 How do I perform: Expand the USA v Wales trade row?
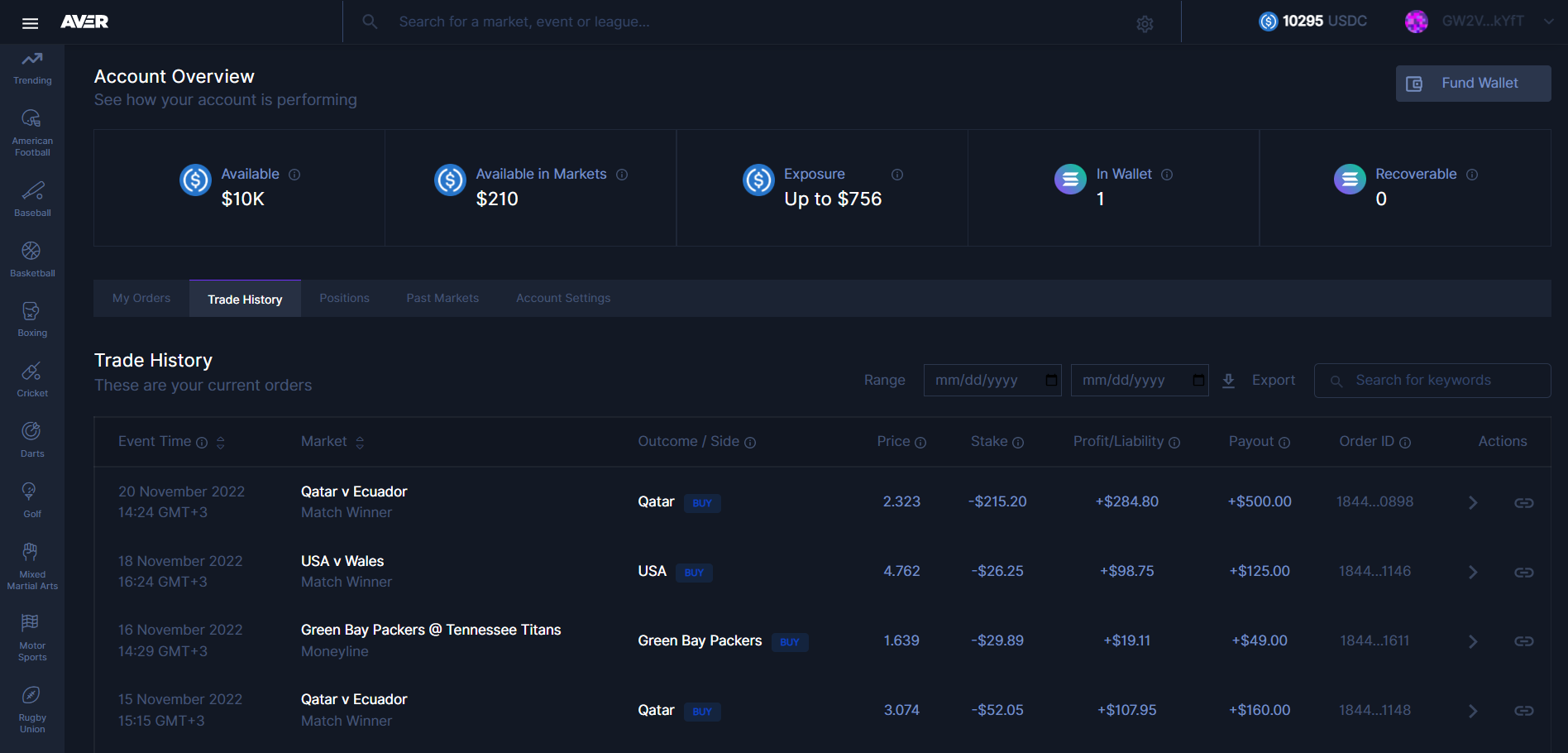pos(1472,573)
